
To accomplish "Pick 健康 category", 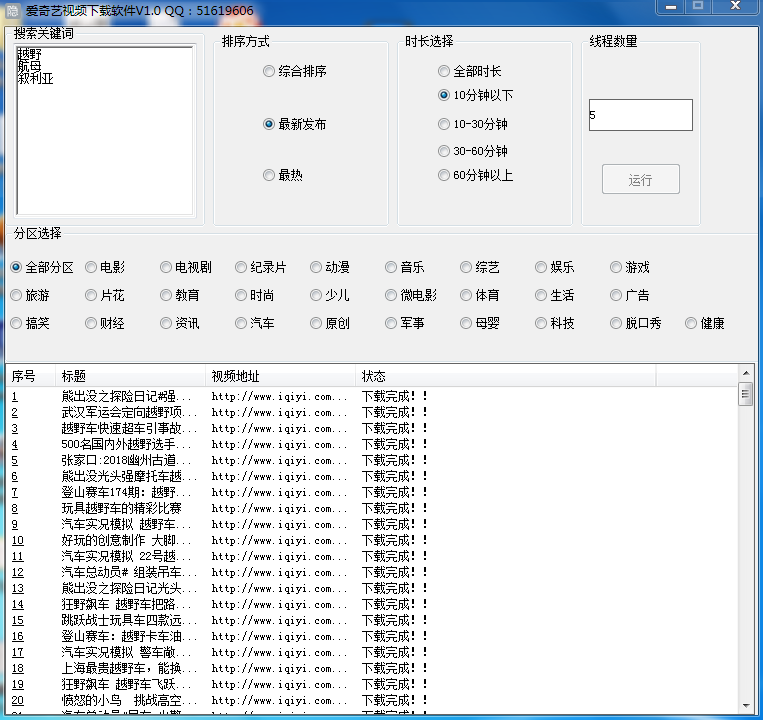I will click(x=705, y=323).
